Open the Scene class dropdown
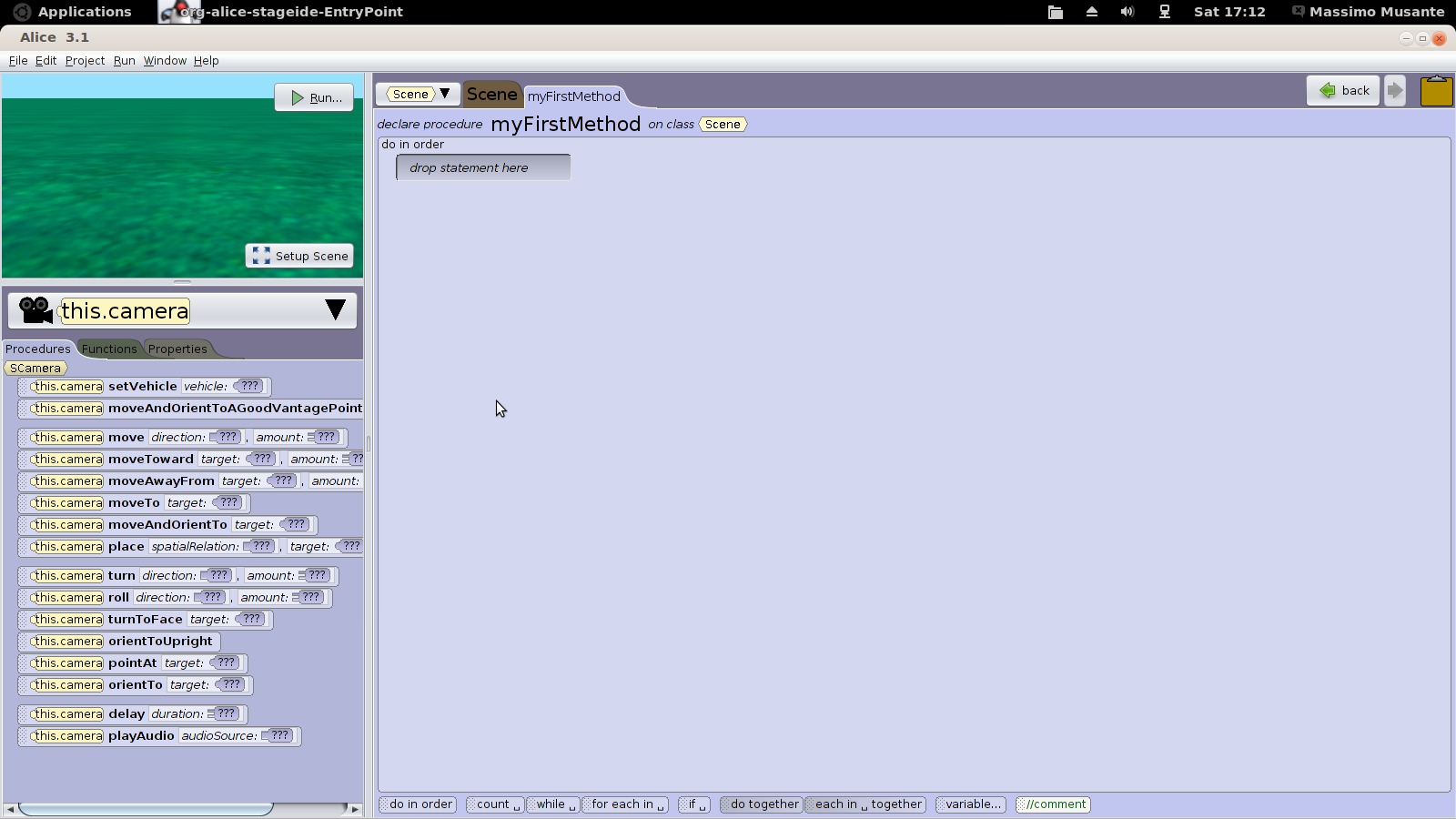Screen dimensions: 1456x819 click(419, 94)
